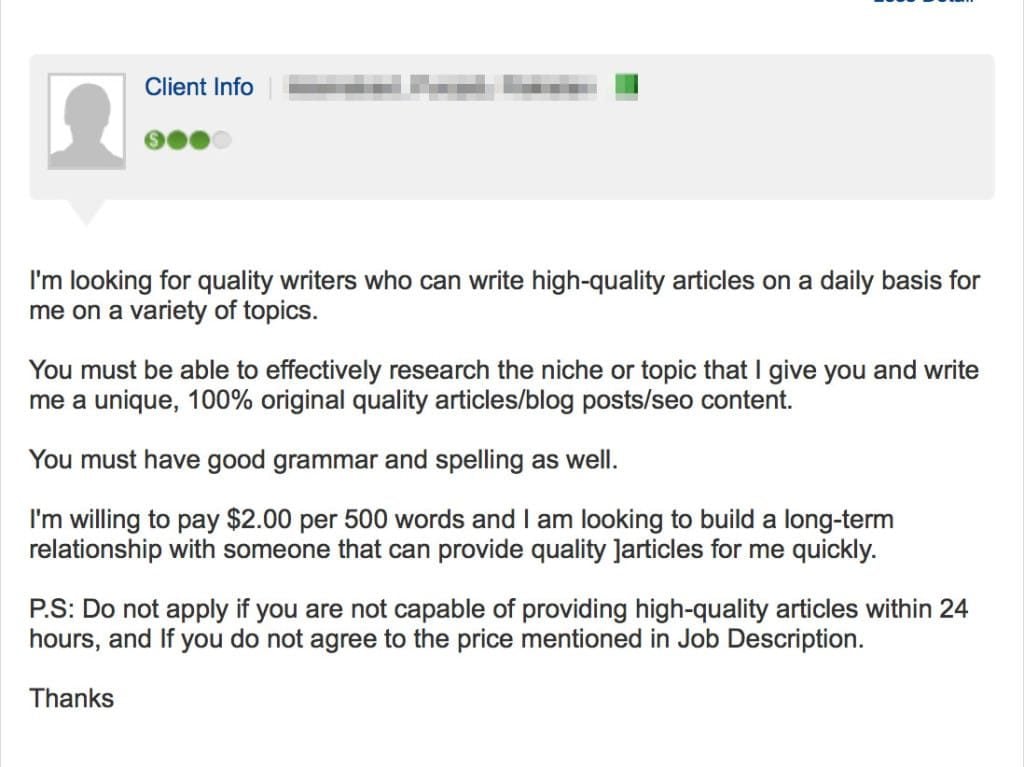The width and height of the screenshot is (1024, 767).
Task: Click the blurred client name
Action: [x=442, y=87]
